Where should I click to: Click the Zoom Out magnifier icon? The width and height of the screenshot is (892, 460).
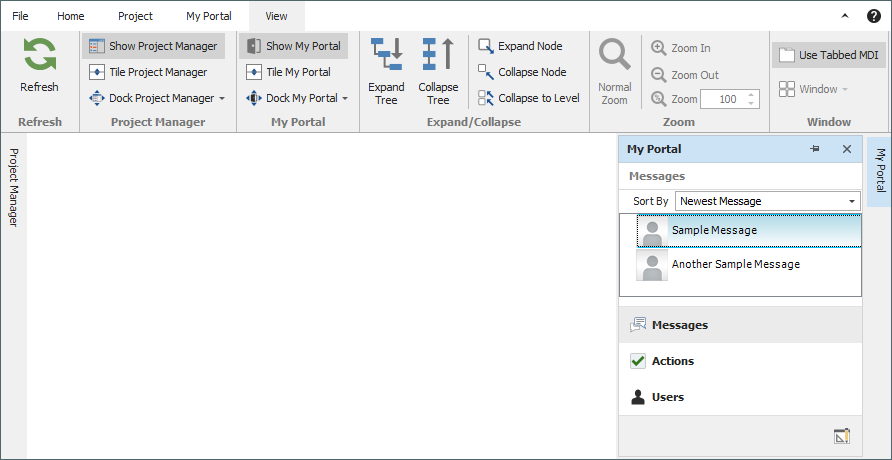tap(659, 75)
